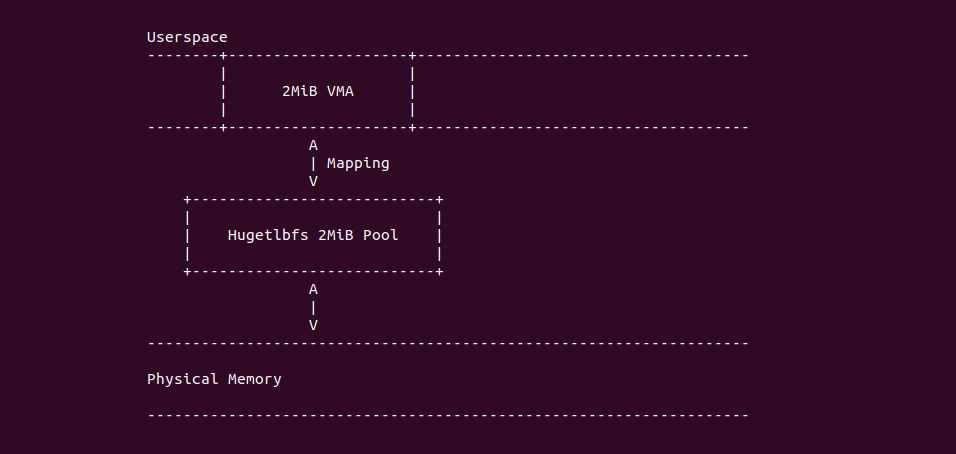Viewport: 956px width, 454px height.
Task: Click bottom-left plus corner of Hugetlbfs box
Action: click(187, 271)
